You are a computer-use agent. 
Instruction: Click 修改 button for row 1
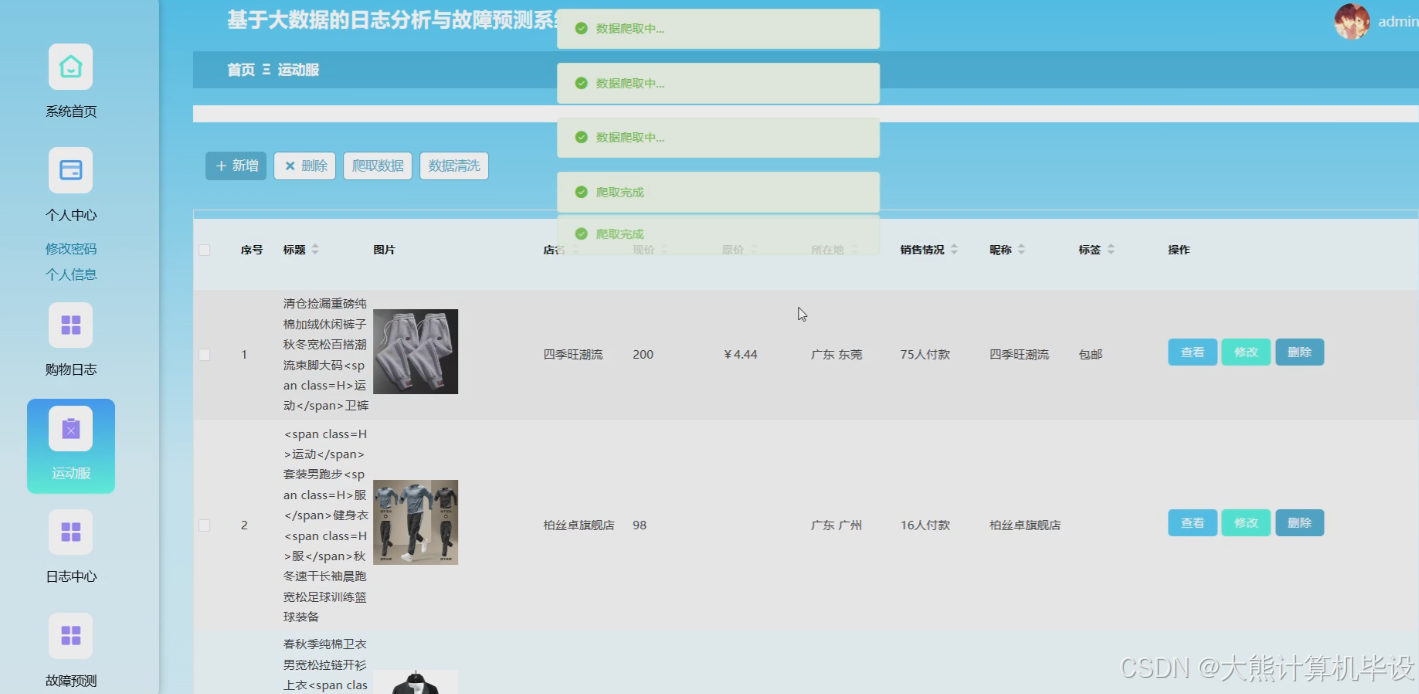tap(1246, 352)
